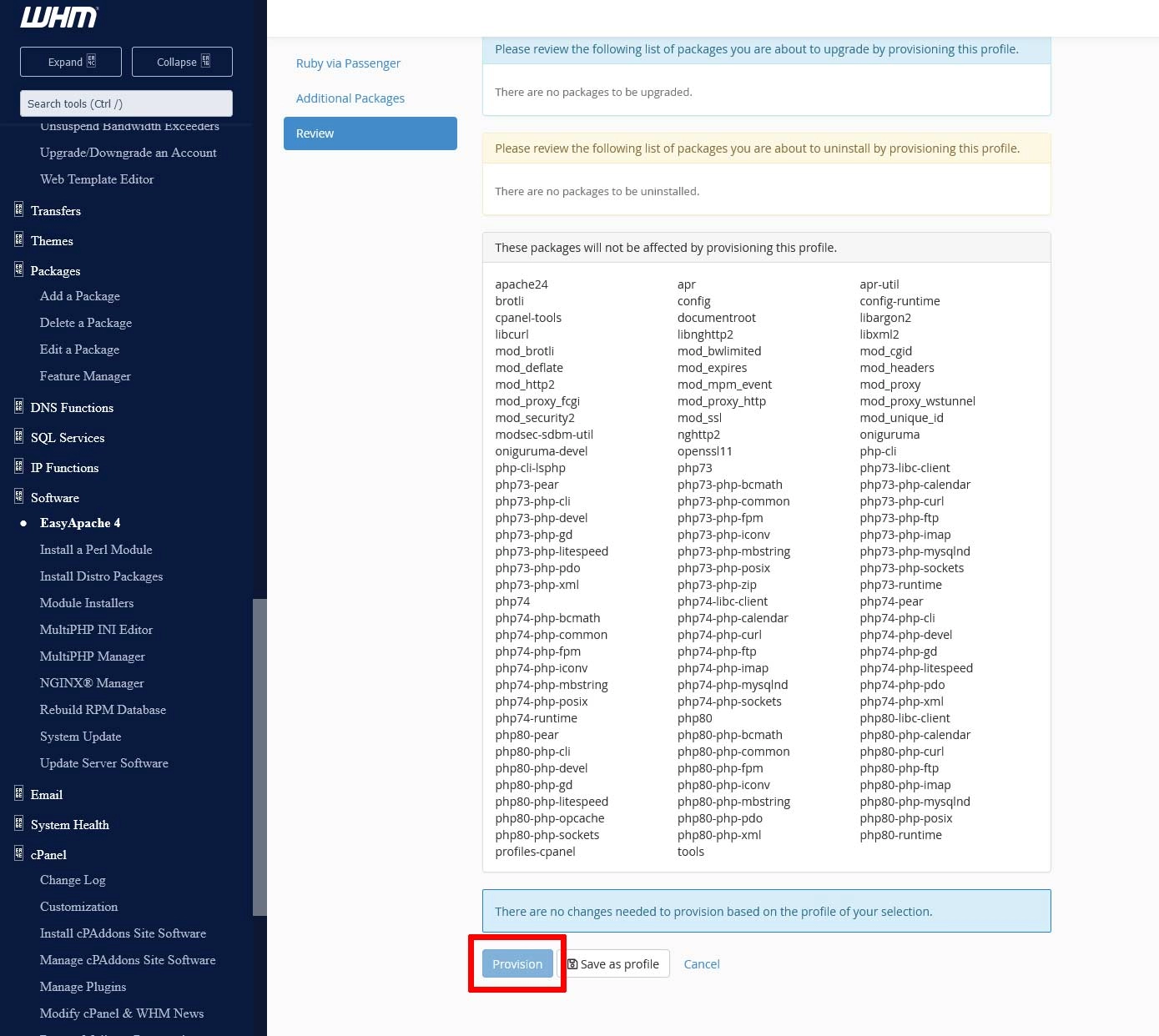Open Install Distro Packages
This screenshot has width=1159, height=1036.
click(101, 576)
